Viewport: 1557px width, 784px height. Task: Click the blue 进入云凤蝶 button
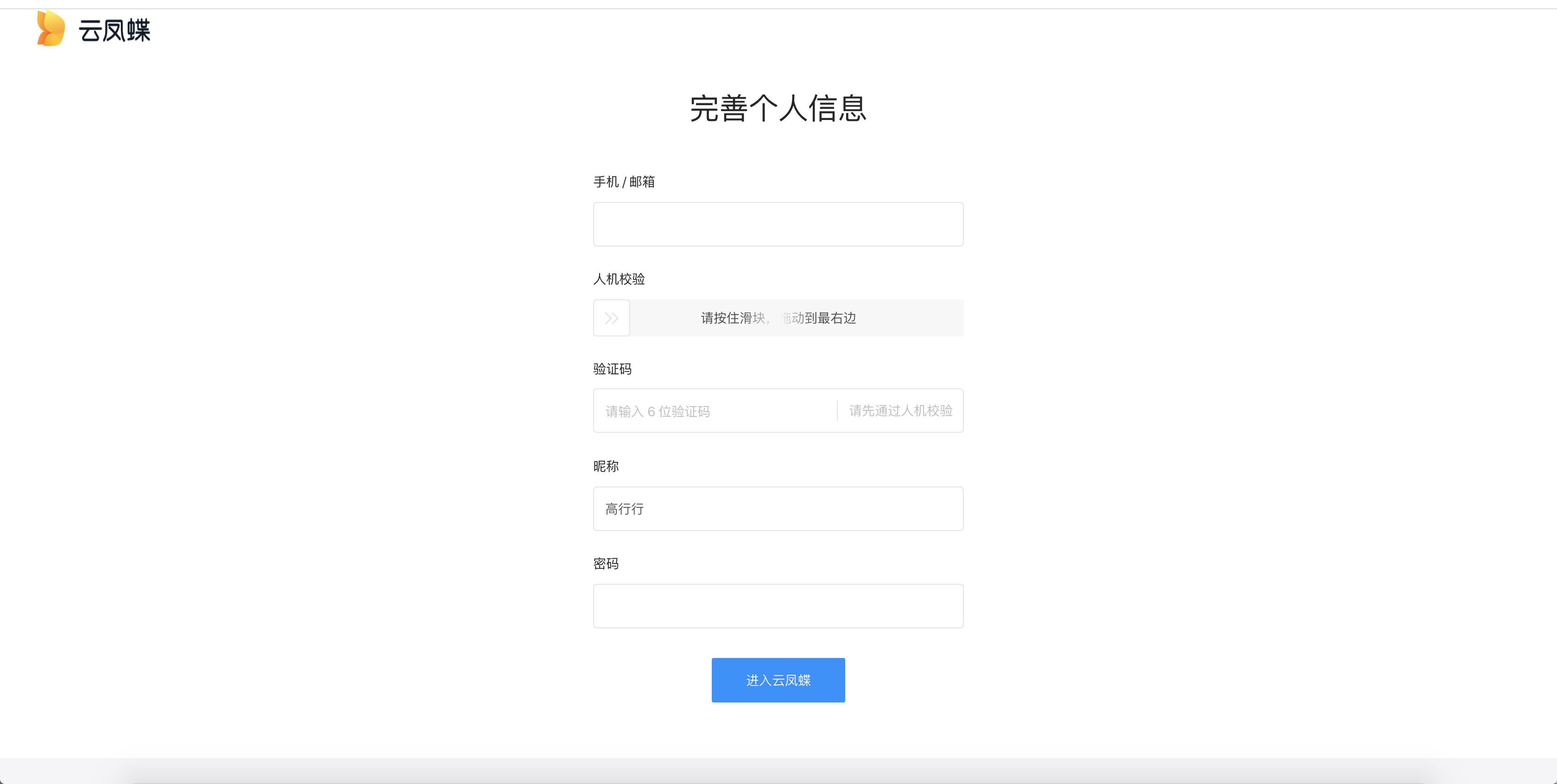[778, 680]
